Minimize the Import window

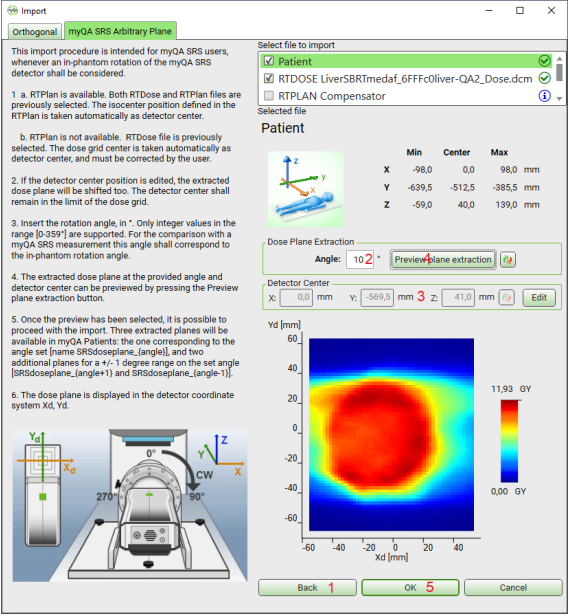(x=489, y=11)
